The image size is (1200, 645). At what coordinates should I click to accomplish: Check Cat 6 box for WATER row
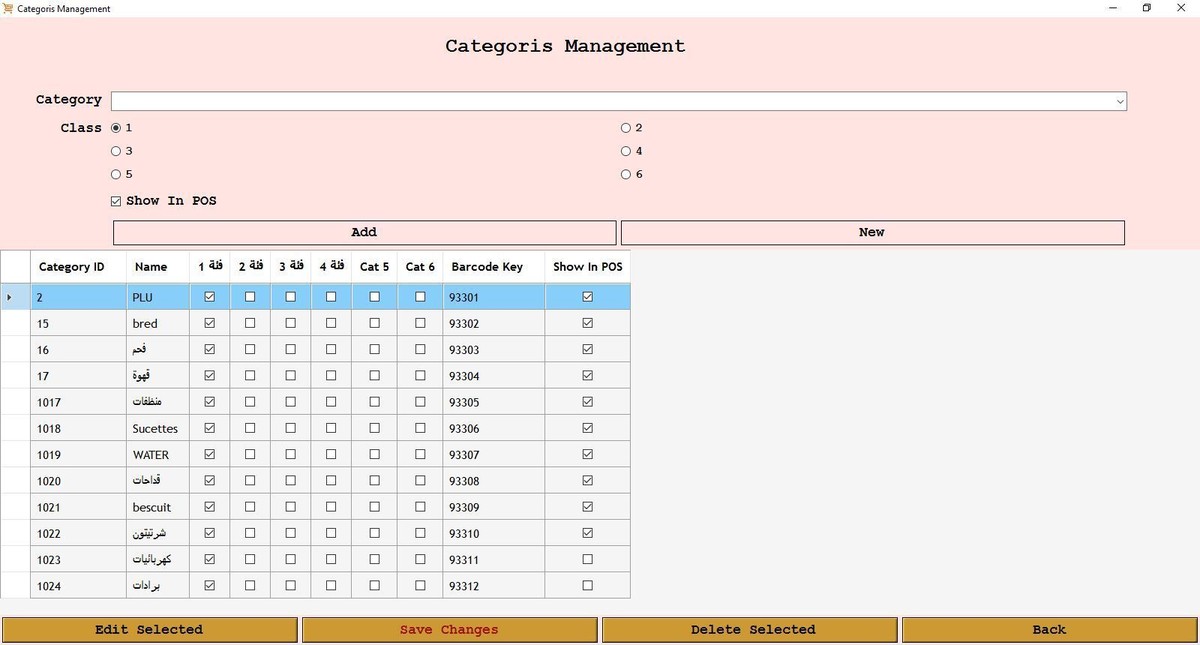tap(420, 454)
